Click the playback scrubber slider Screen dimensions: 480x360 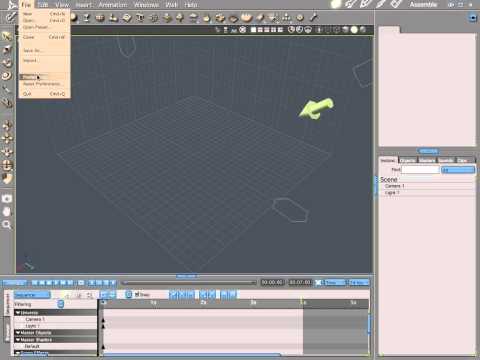tap(188, 283)
